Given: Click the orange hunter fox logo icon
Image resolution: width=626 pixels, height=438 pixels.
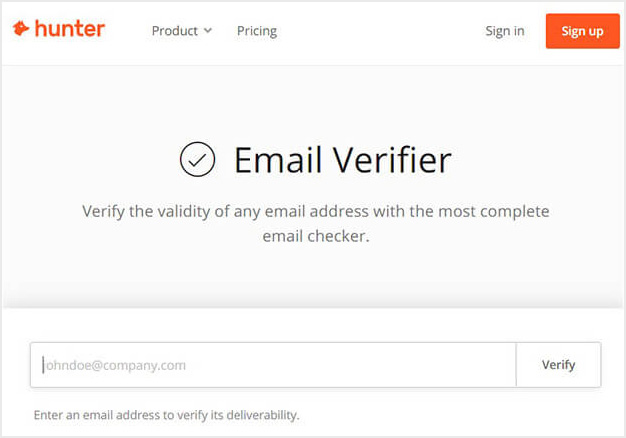Looking at the screenshot, I should [21, 29].
